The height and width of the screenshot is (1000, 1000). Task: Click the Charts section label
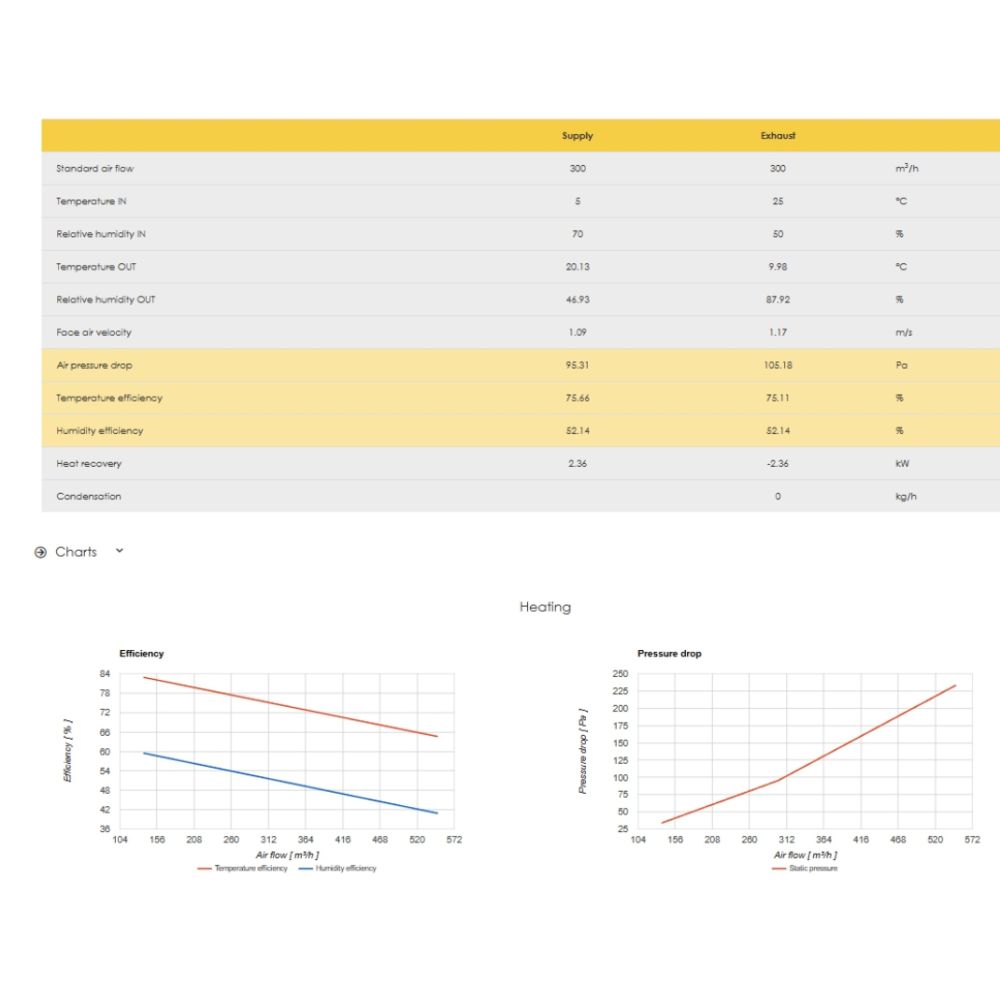pos(76,552)
